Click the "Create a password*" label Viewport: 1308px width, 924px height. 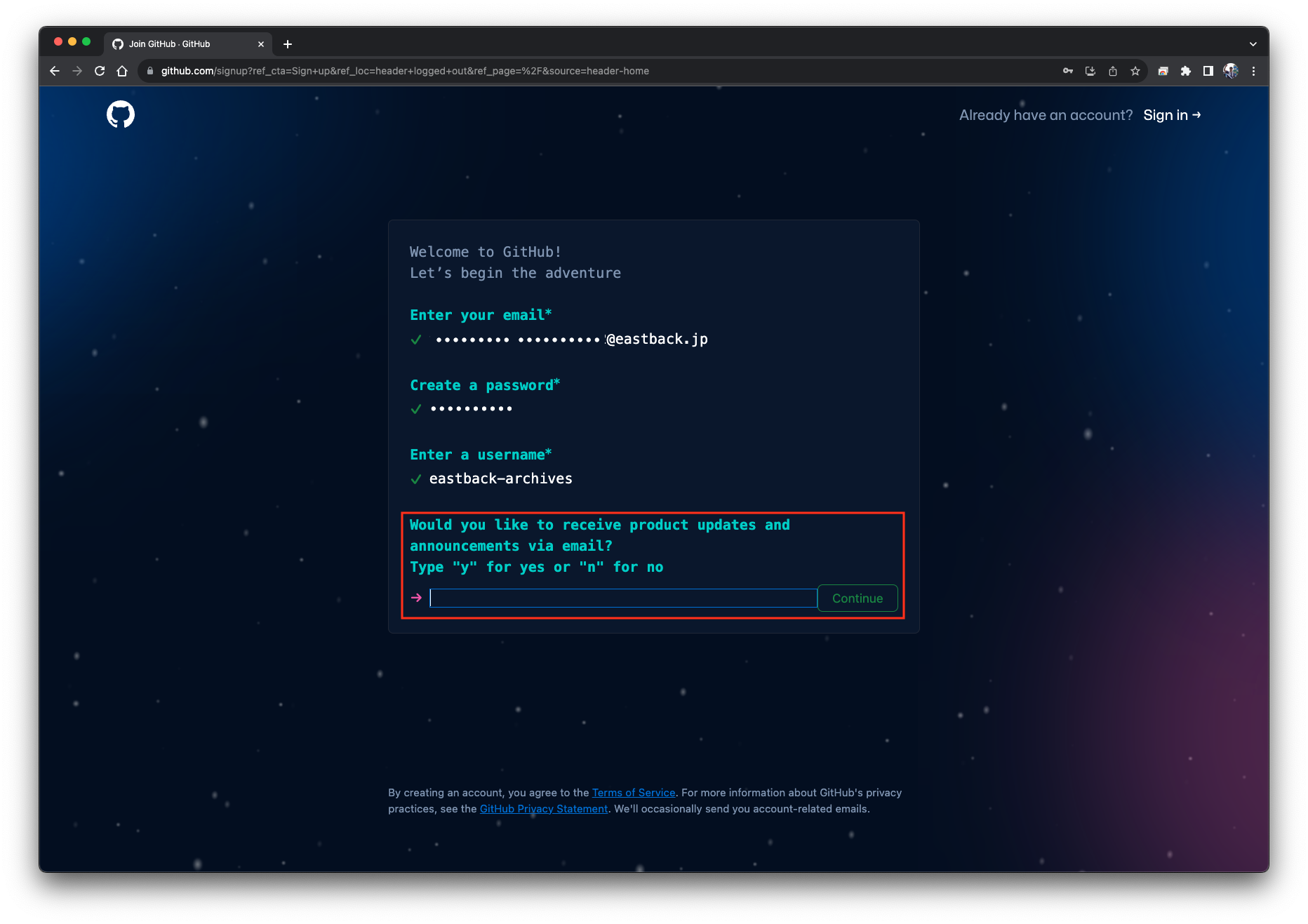point(485,385)
